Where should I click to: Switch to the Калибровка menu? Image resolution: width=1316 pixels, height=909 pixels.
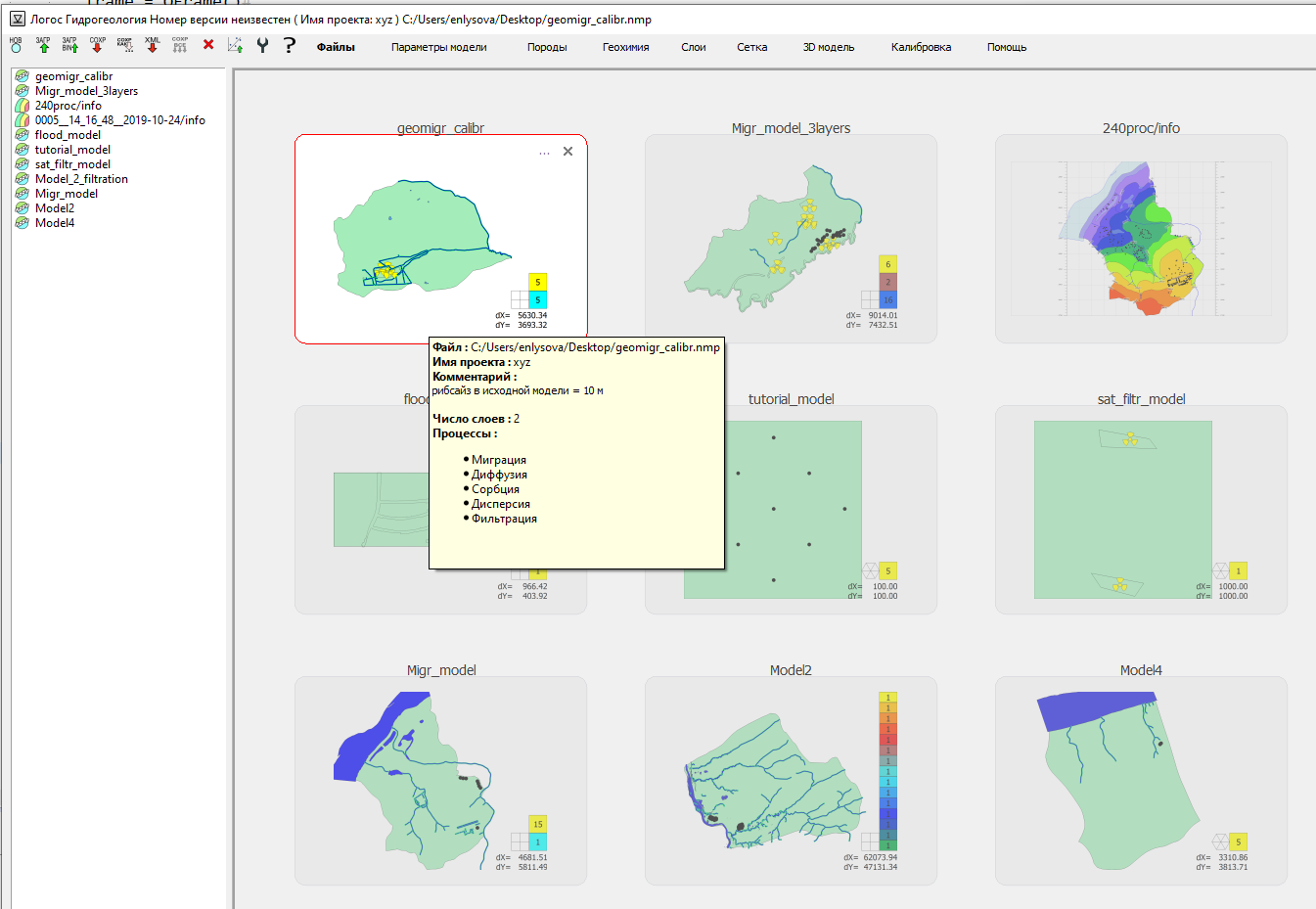[x=921, y=47]
